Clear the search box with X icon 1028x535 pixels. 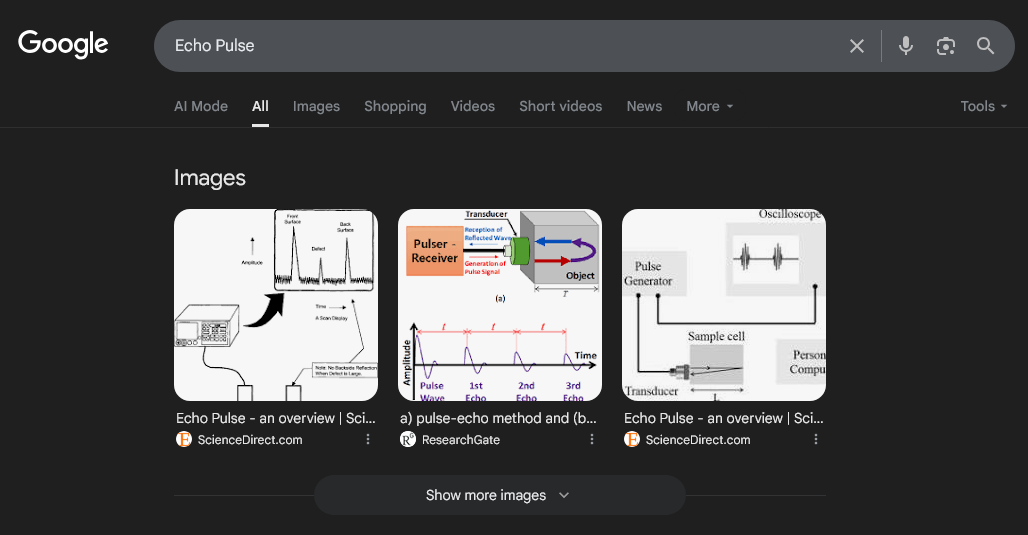pos(857,46)
